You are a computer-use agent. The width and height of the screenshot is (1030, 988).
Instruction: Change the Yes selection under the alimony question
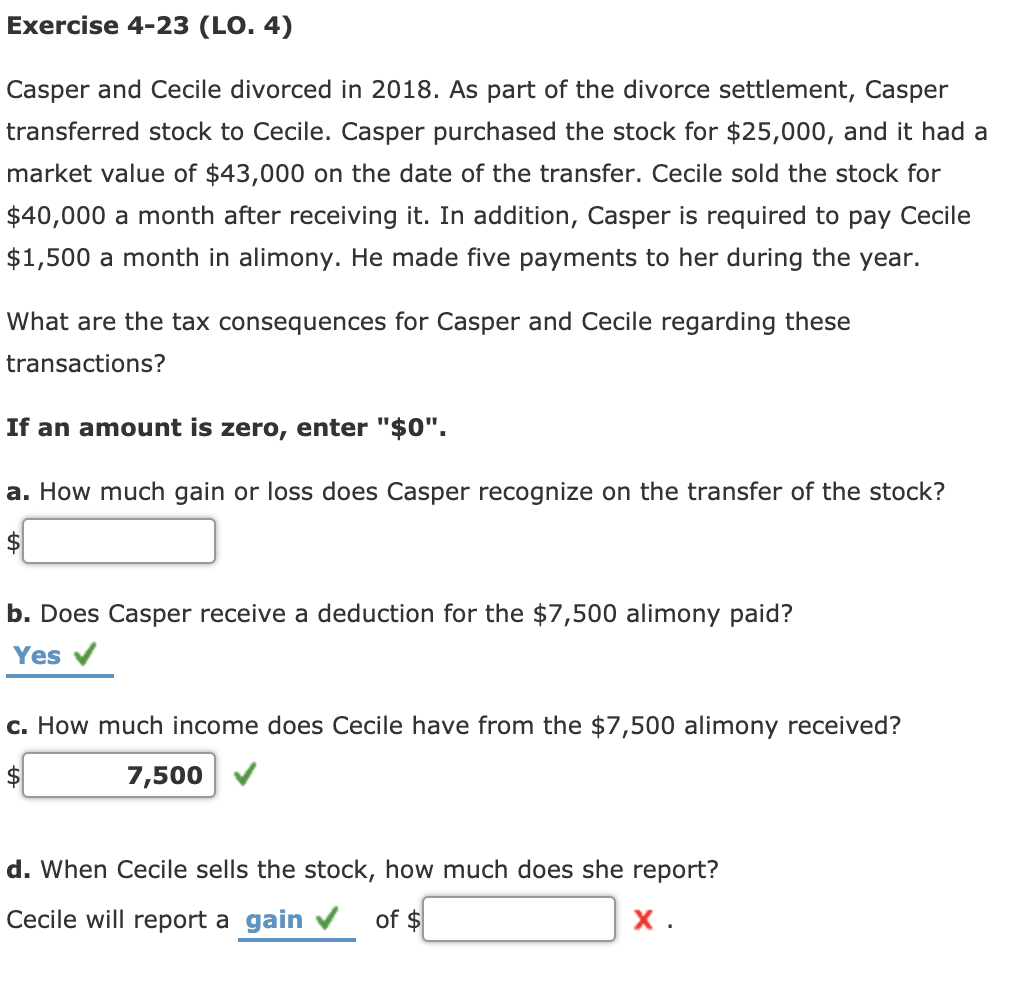35,655
